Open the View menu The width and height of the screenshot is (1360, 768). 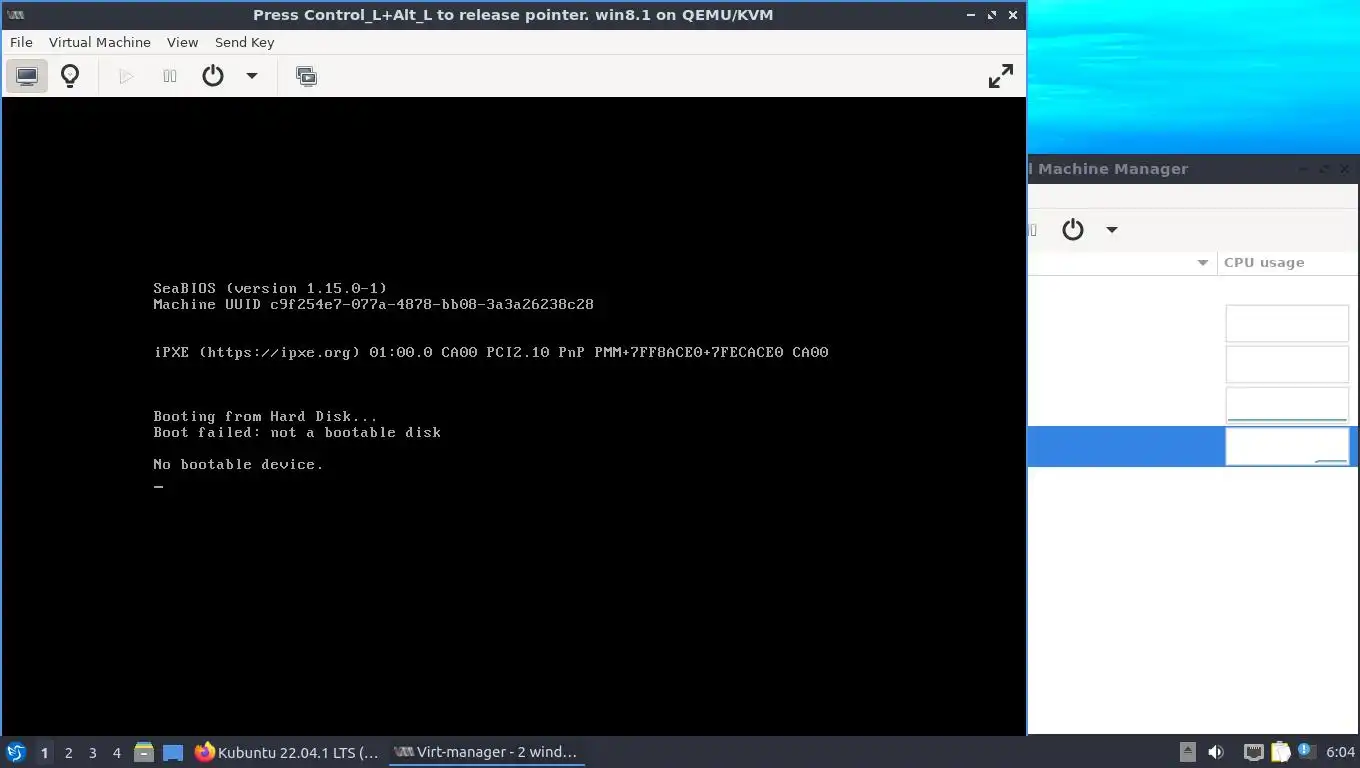click(182, 42)
